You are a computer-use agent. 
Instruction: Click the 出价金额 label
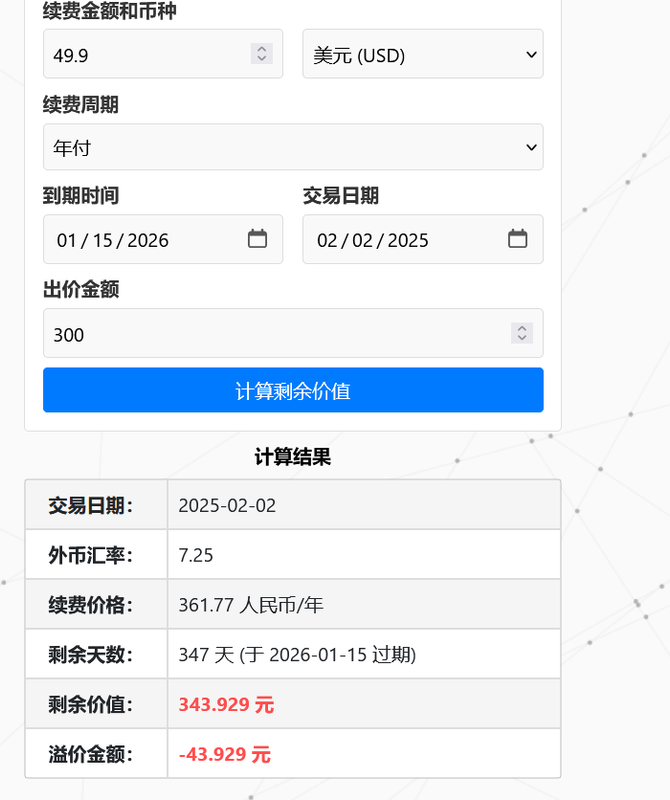point(81,289)
